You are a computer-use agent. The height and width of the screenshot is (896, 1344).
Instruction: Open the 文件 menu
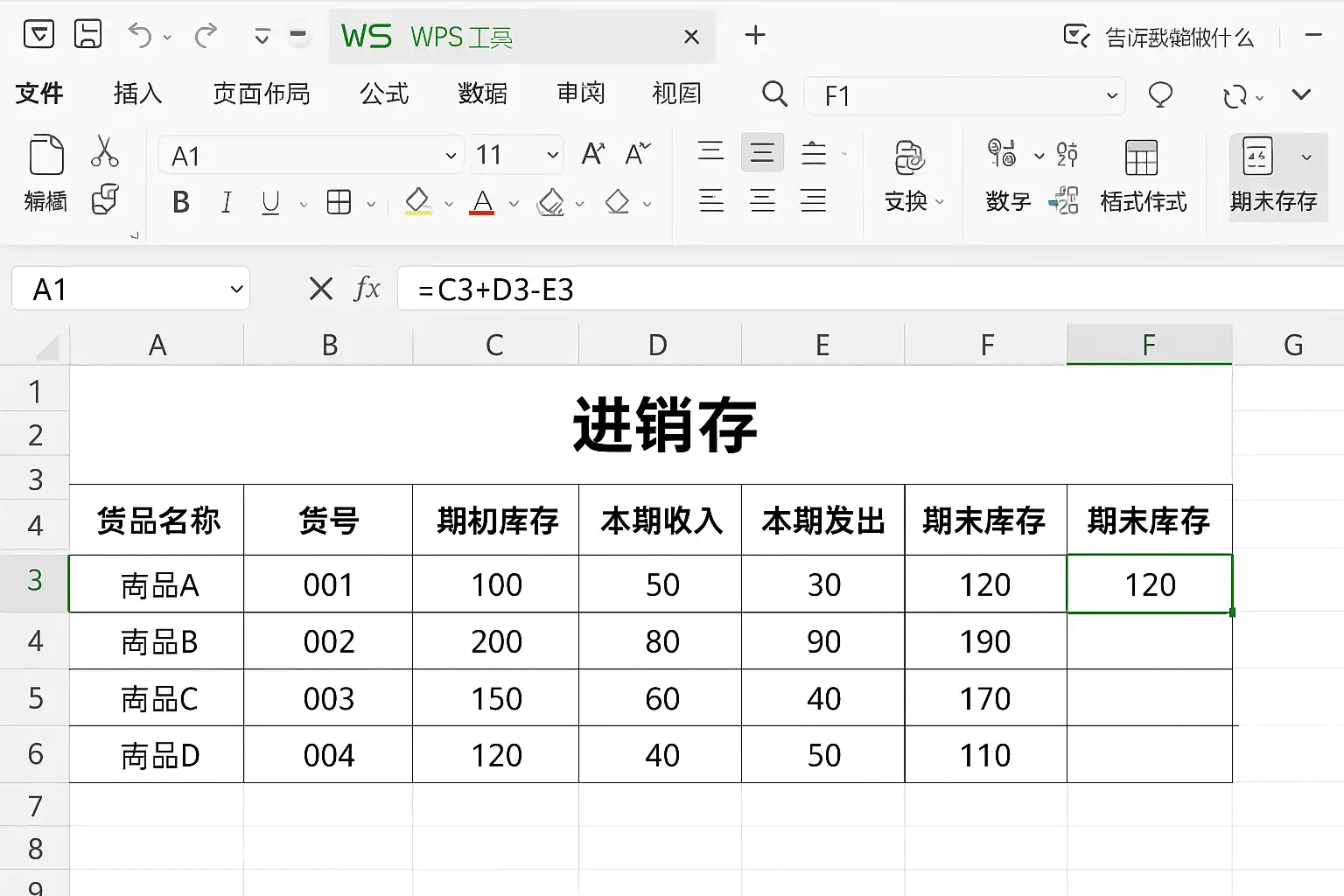pos(39,94)
